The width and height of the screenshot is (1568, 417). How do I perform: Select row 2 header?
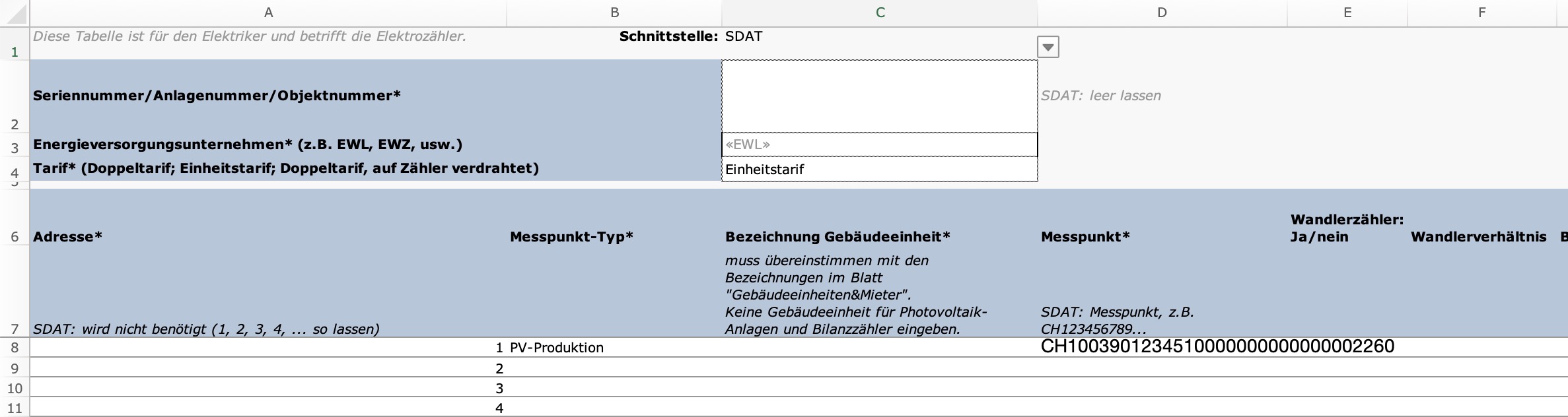(x=15, y=124)
